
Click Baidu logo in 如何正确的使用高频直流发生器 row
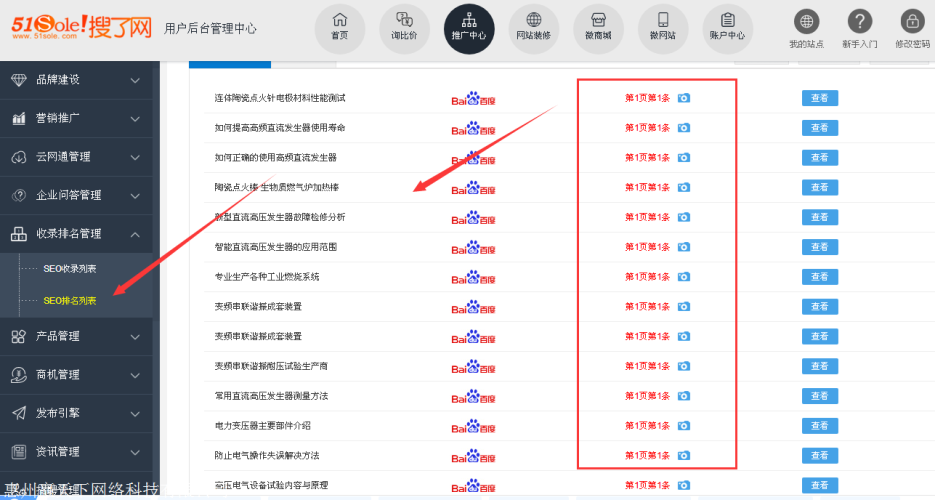[x=473, y=159]
